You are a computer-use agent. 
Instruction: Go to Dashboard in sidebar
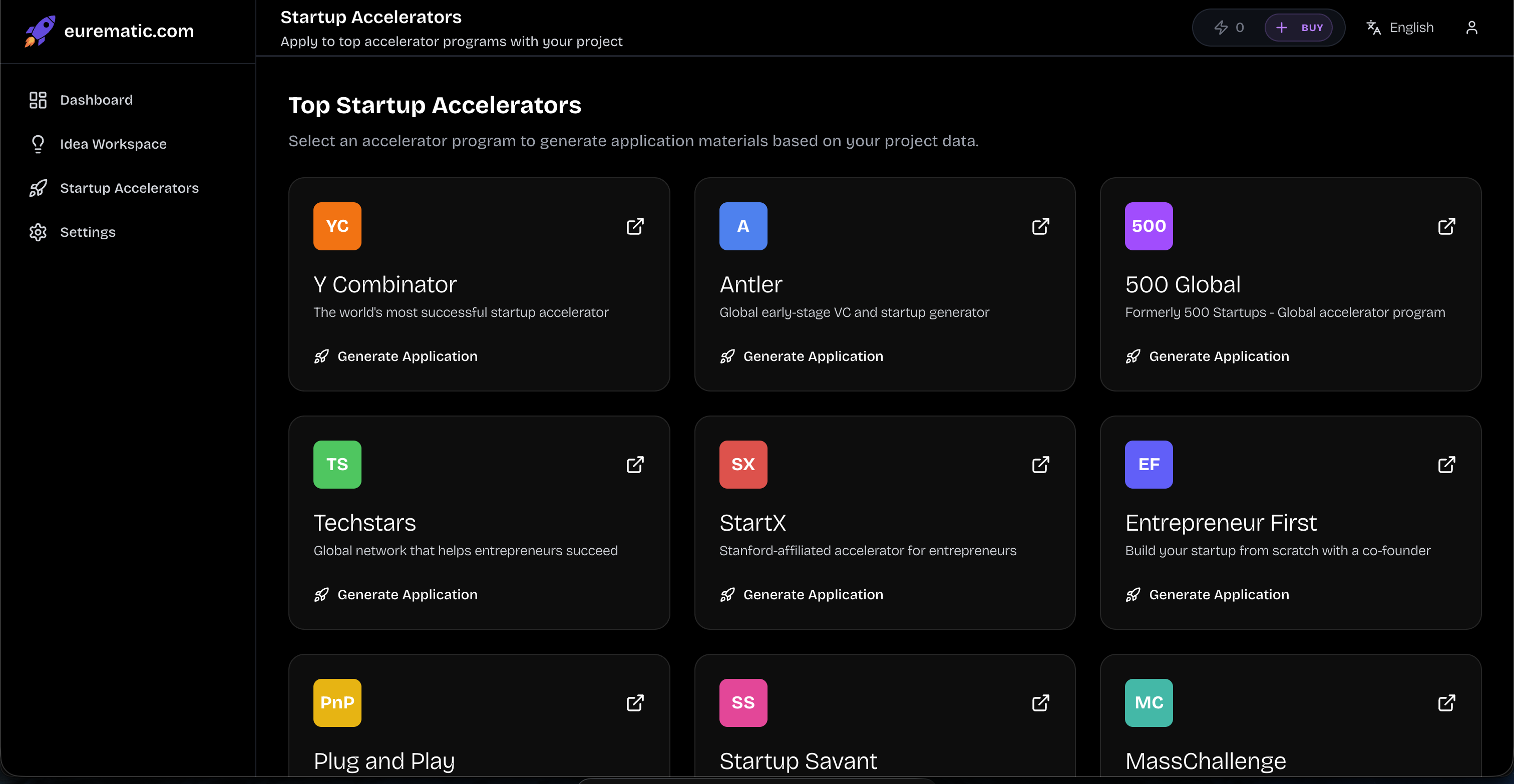(x=96, y=100)
